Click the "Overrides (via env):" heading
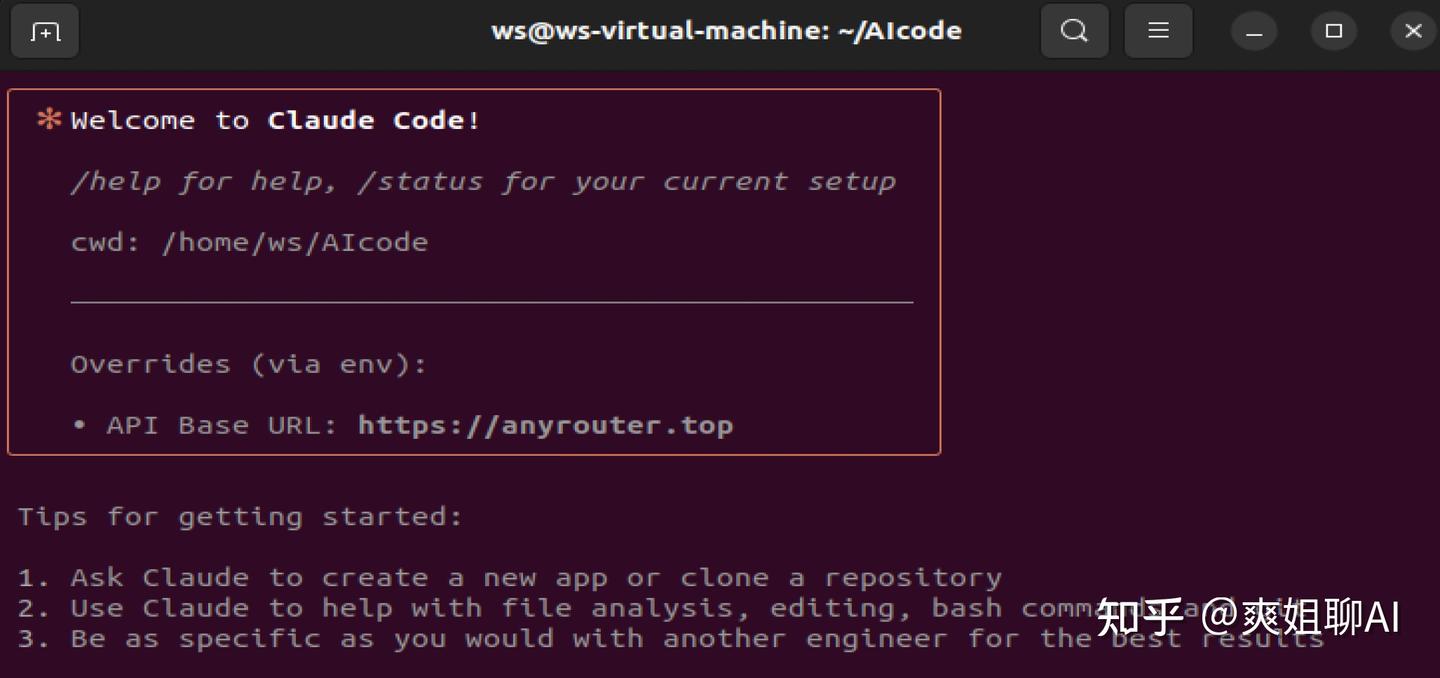This screenshot has width=1440, height=678. tap(249, 364)
